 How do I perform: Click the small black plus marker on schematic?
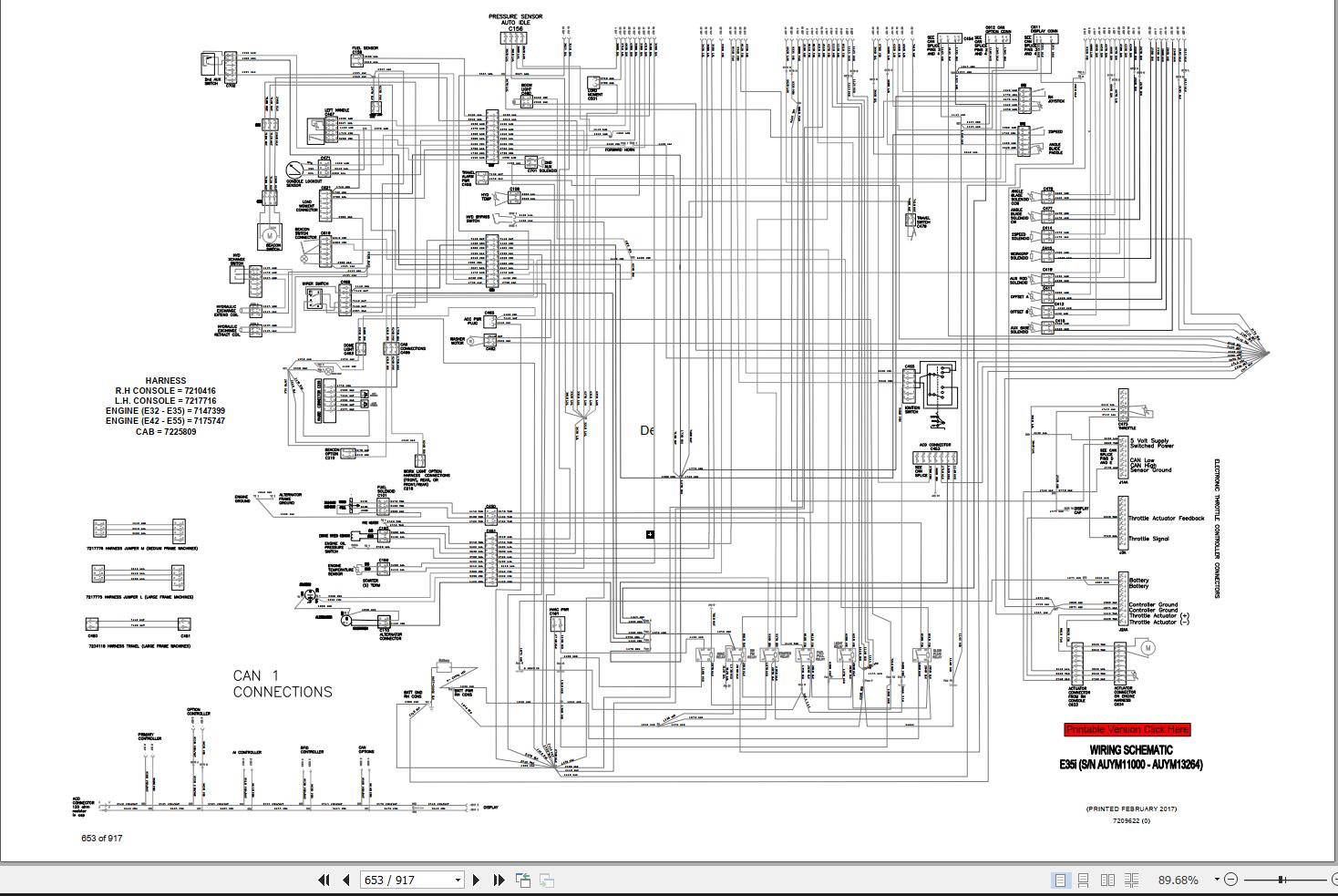650,534
